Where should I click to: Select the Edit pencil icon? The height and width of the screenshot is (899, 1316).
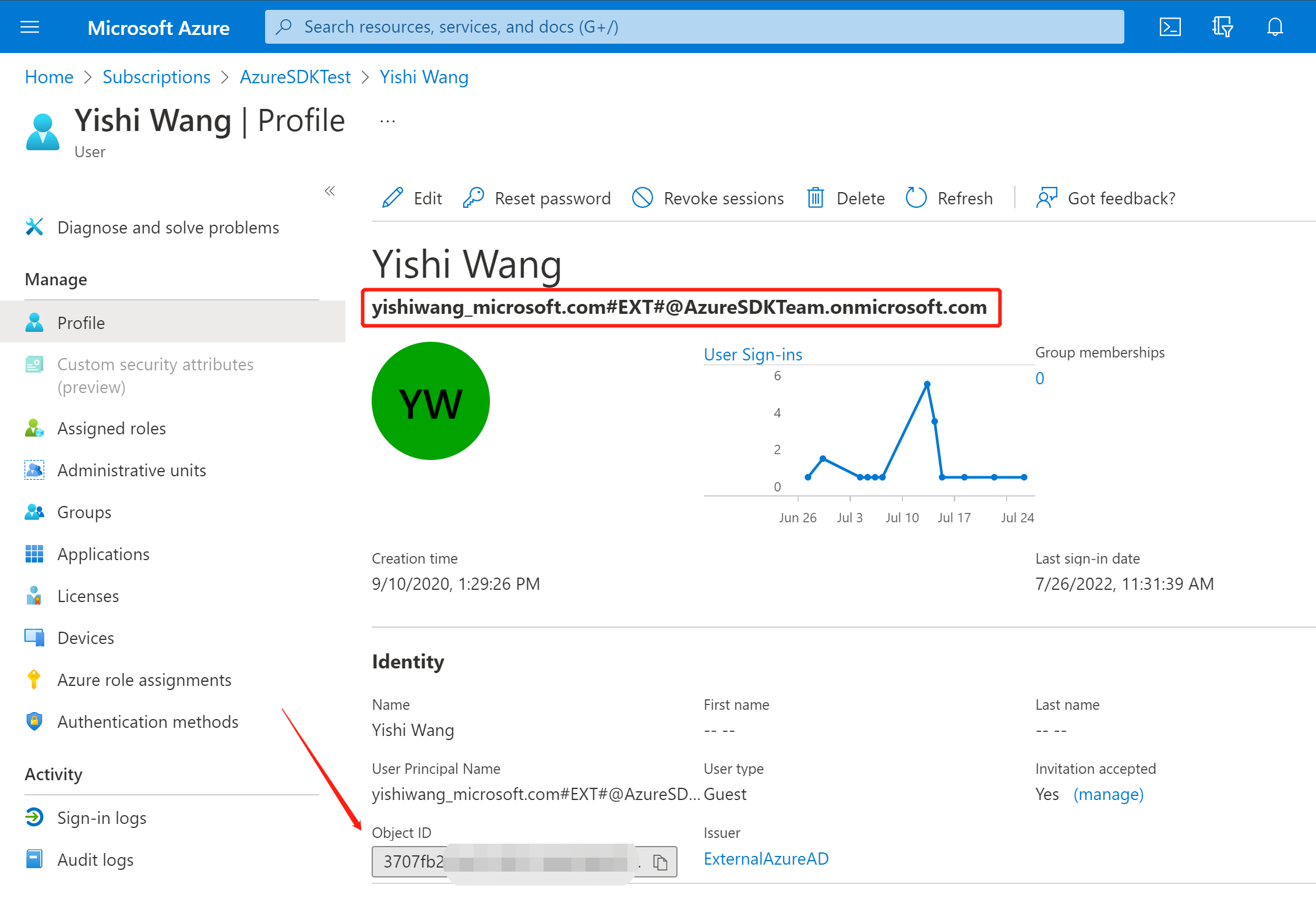tap(392, 198)
